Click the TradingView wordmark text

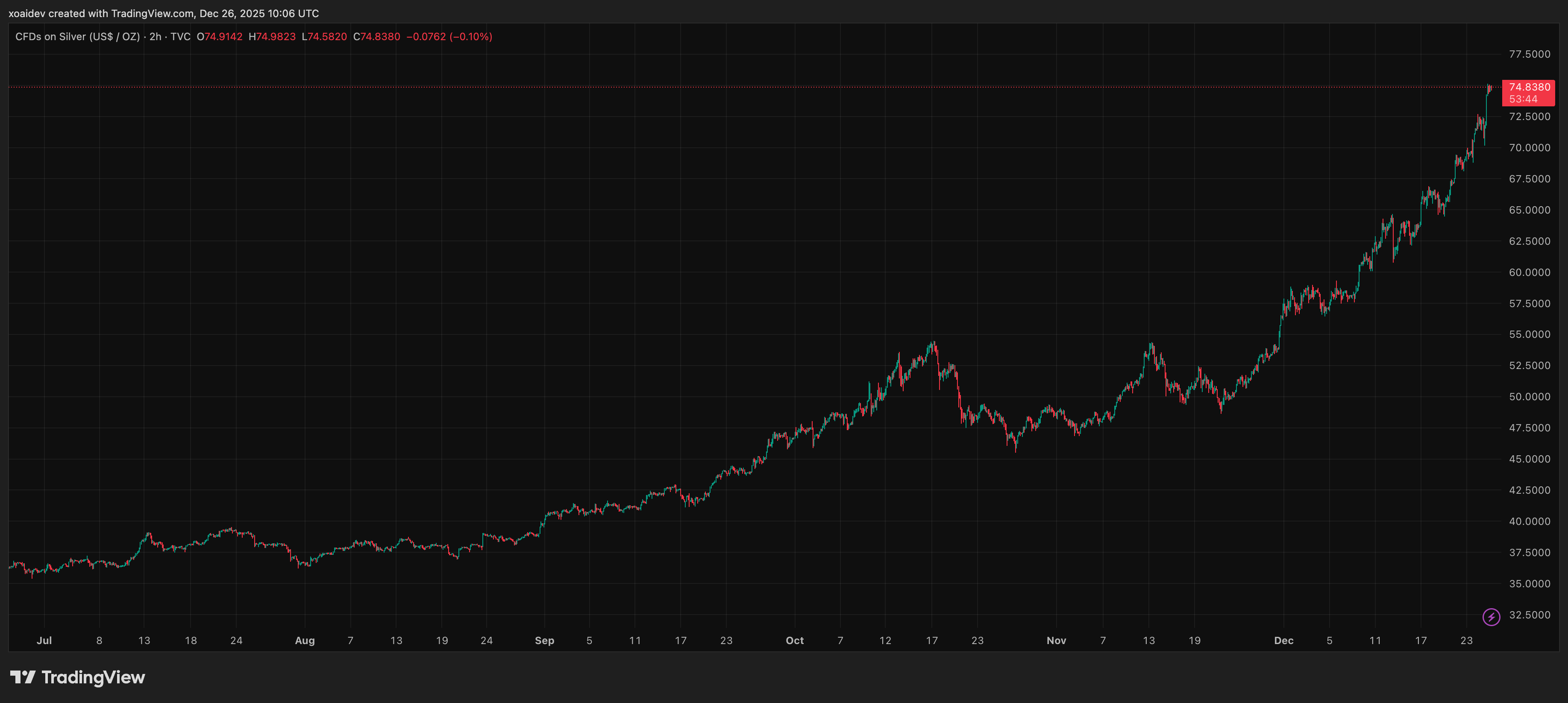click(x=93, y=677)
